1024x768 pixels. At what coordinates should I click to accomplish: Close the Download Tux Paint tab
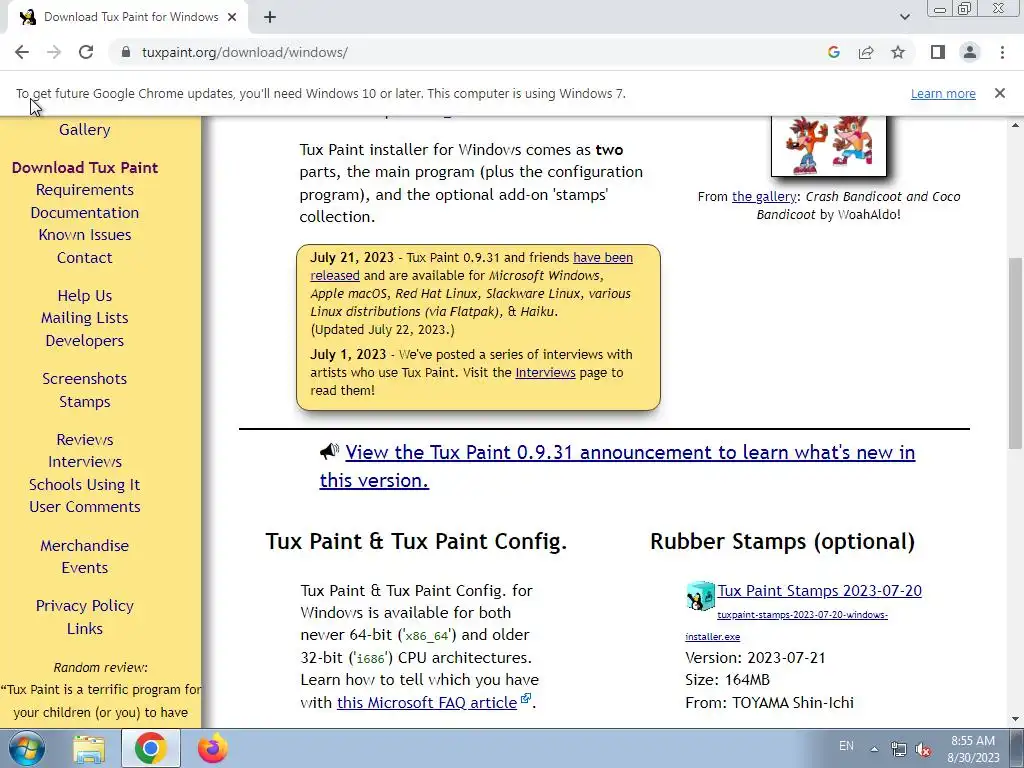232,17
